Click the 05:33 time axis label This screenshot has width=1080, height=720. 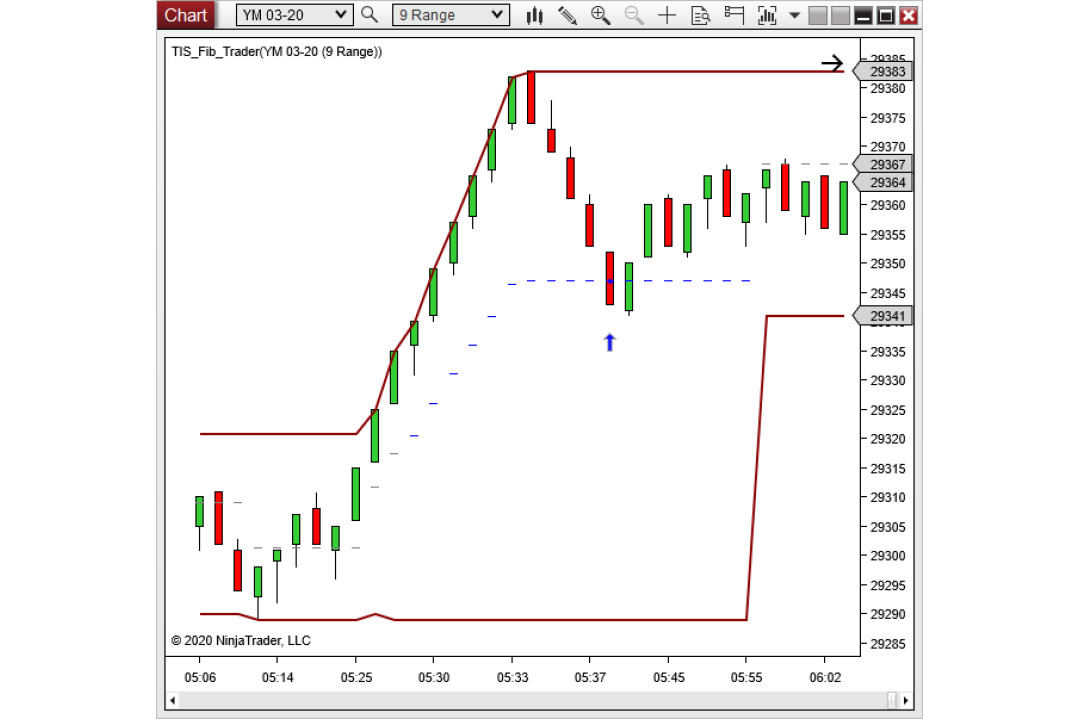pyautogui.click(x=512, y=677)
